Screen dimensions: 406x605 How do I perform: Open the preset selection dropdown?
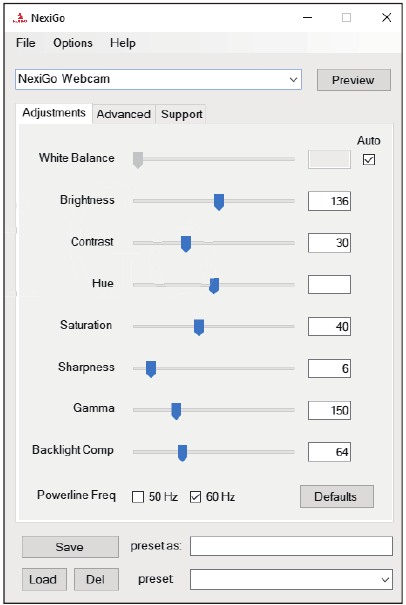291,580
